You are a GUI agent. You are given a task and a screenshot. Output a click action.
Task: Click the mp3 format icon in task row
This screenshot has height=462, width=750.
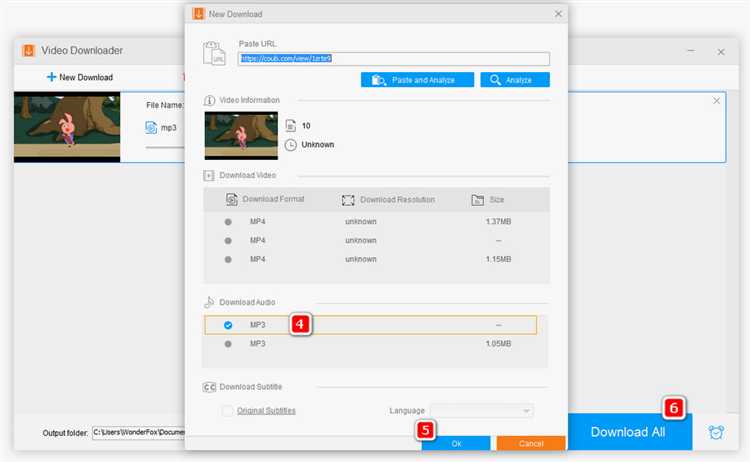pos(151,128)
